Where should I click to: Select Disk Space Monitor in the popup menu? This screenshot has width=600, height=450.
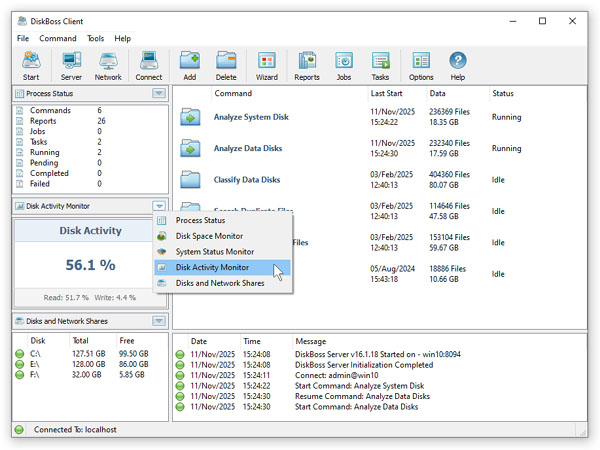pos(223,236)
